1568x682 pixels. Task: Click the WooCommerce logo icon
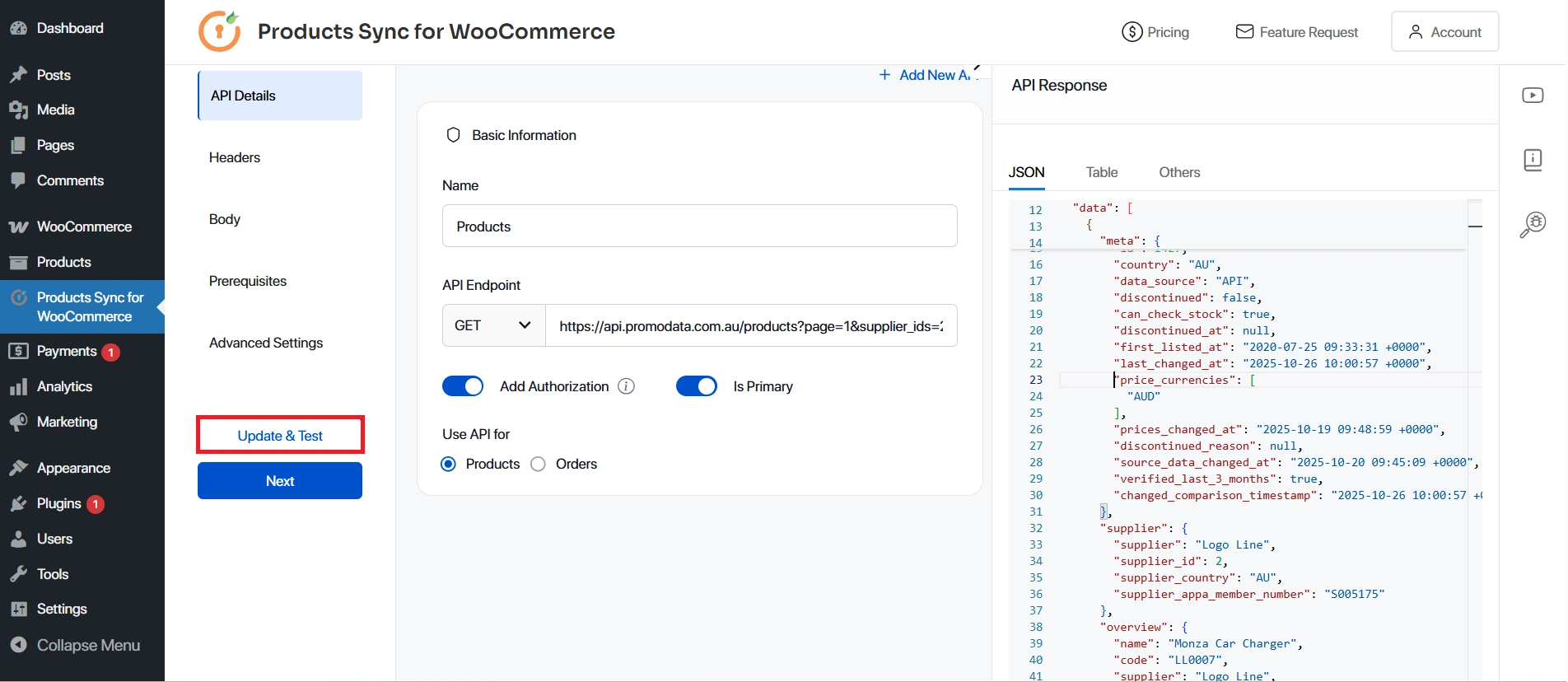18,227
